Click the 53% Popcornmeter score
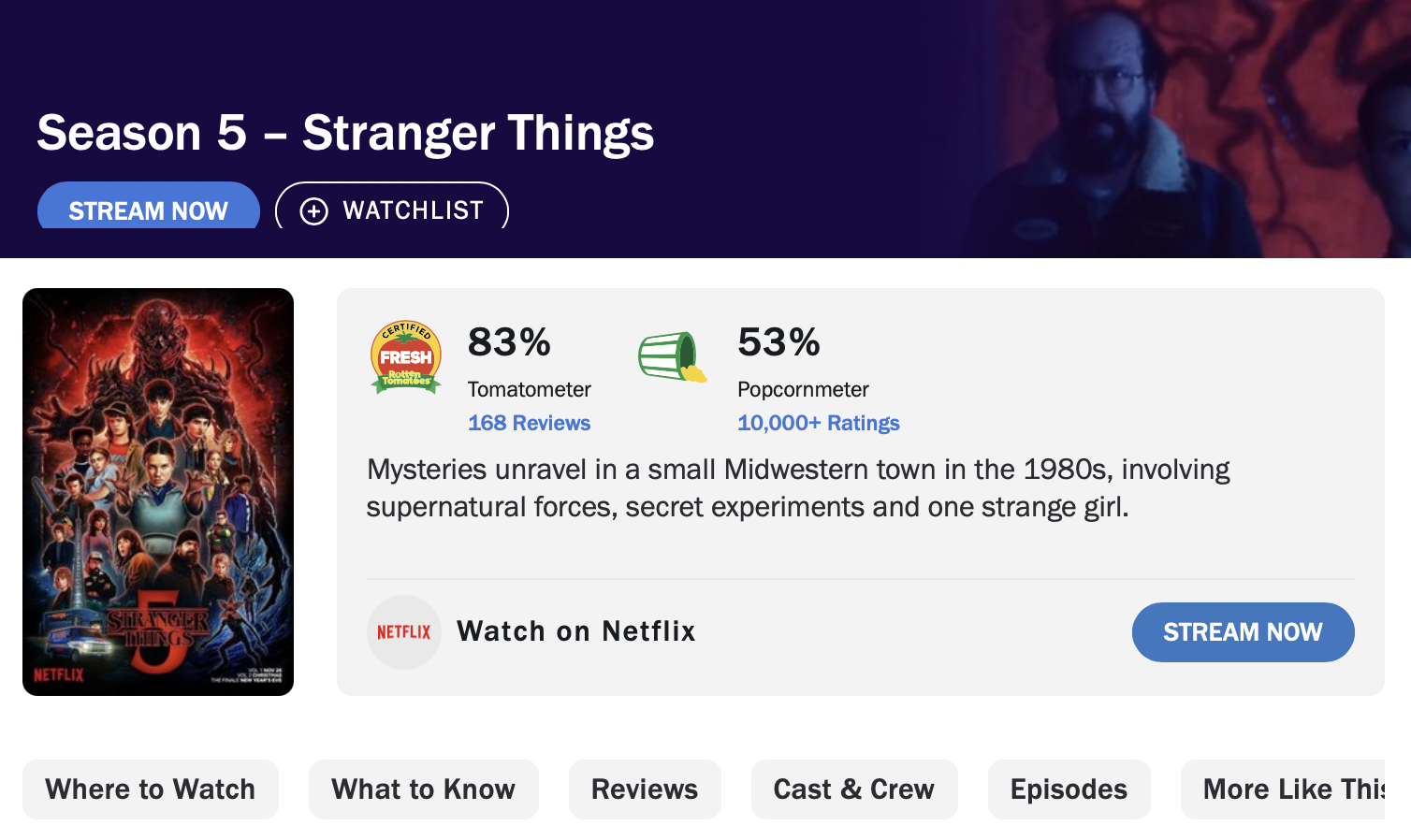This screenshot has width=1411, height=840. [778, 342]
